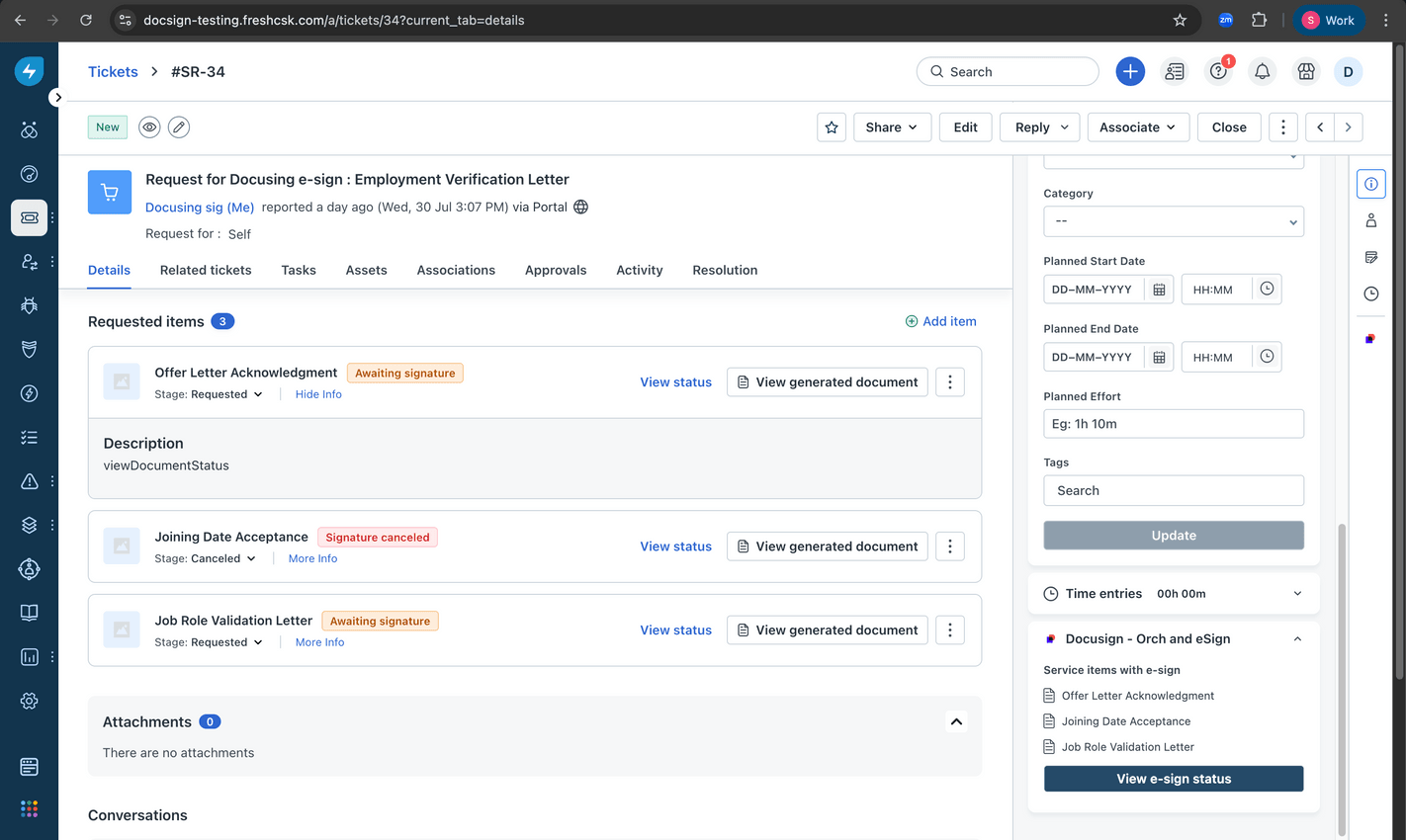This screenshot has width=1406, height=840.
Task: Open the Tickets module in sidebar
Action: point(30,217)
